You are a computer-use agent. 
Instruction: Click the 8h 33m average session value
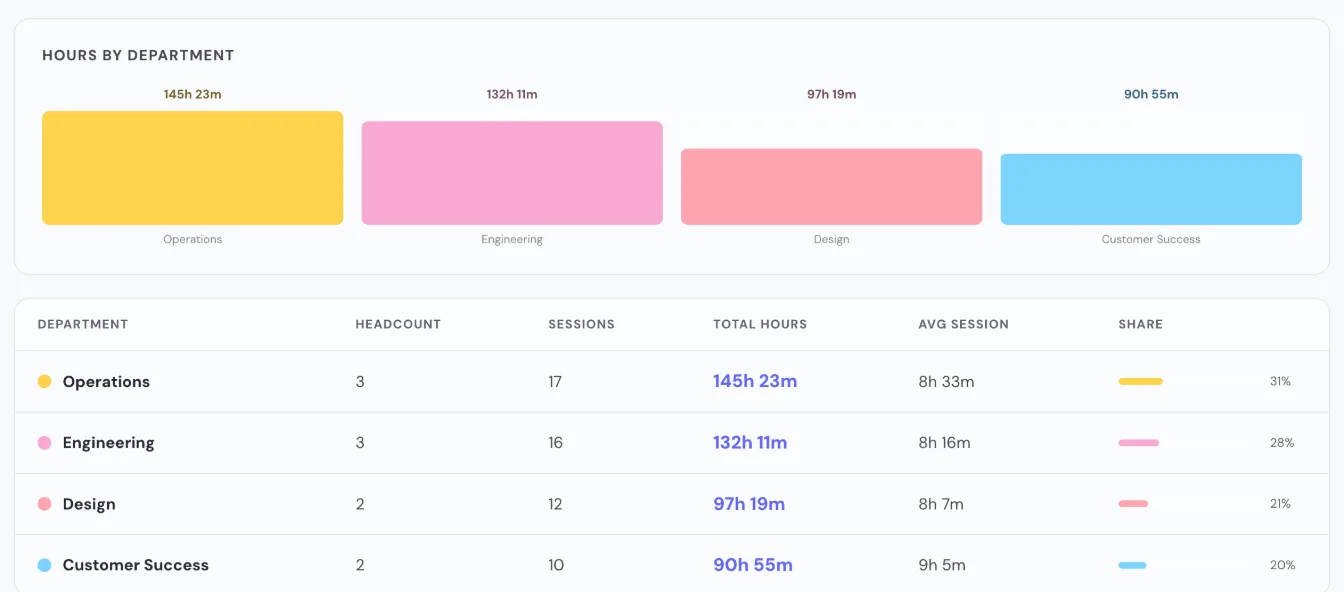946,382
